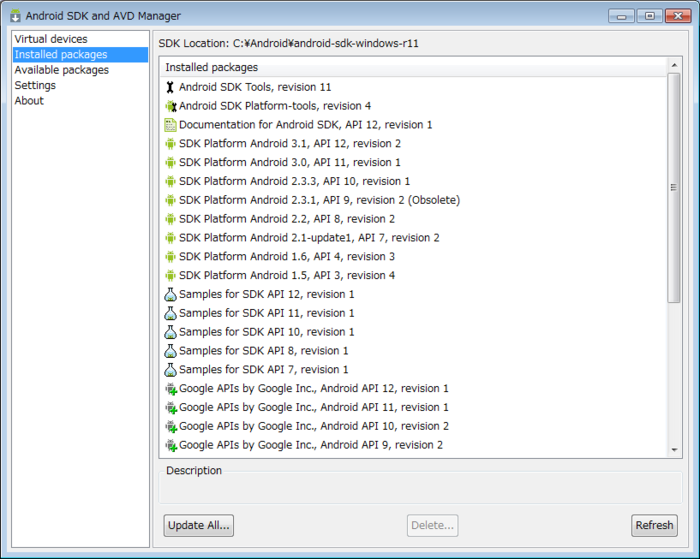Select 'Samples for SDK API 7, revision 1'
Image resolution: width=700 pixels, height=559 pixels.
pyautogui.click(x=414, y=370)
